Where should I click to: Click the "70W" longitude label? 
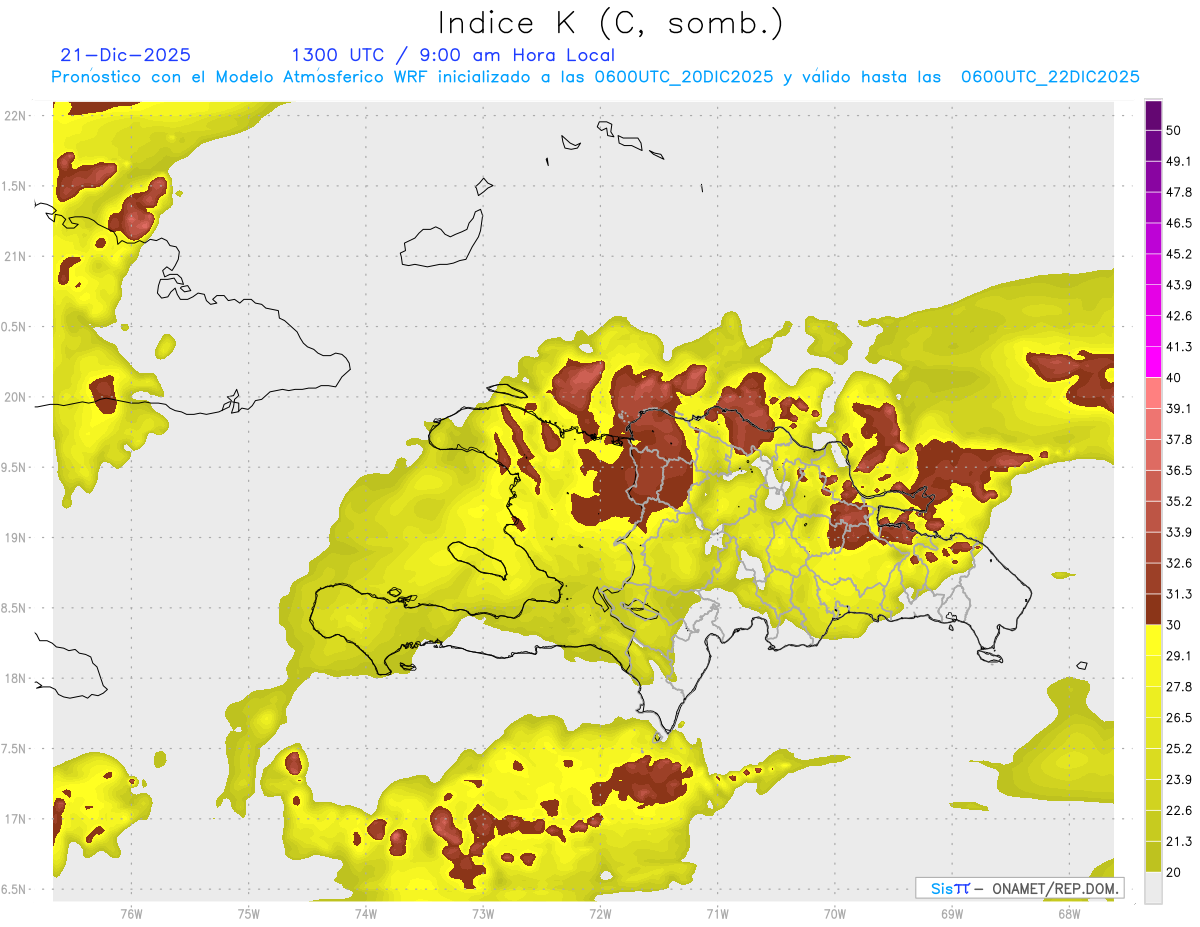[x=835, y=913]
